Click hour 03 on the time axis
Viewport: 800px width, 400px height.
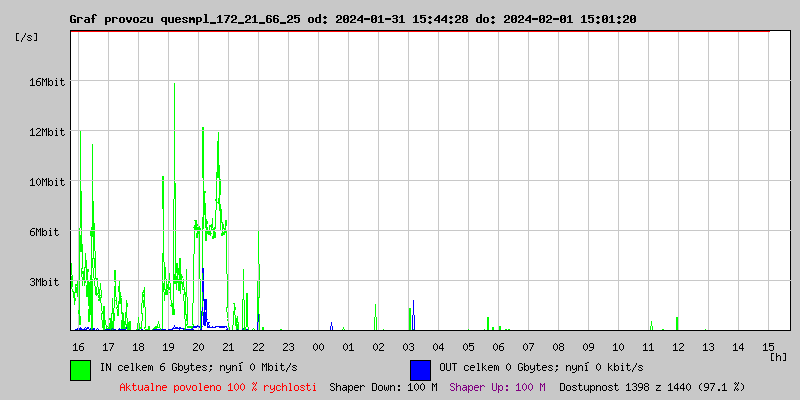(408, 346)
